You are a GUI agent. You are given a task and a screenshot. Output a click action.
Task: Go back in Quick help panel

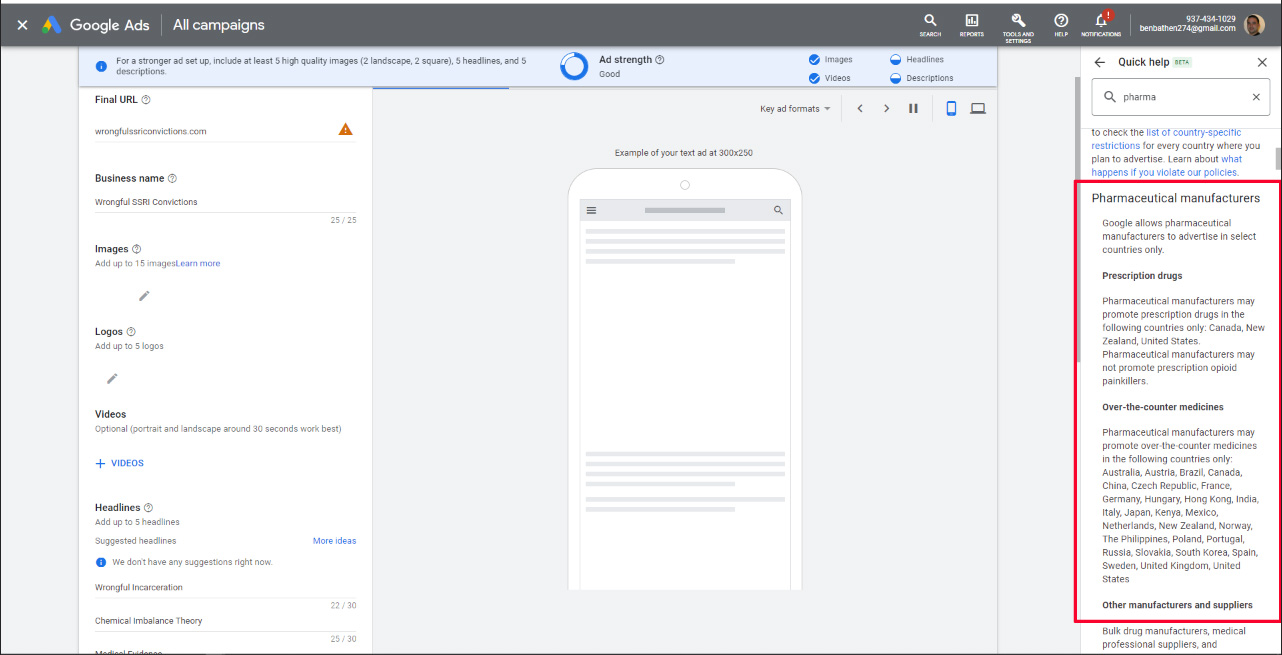1100,62
